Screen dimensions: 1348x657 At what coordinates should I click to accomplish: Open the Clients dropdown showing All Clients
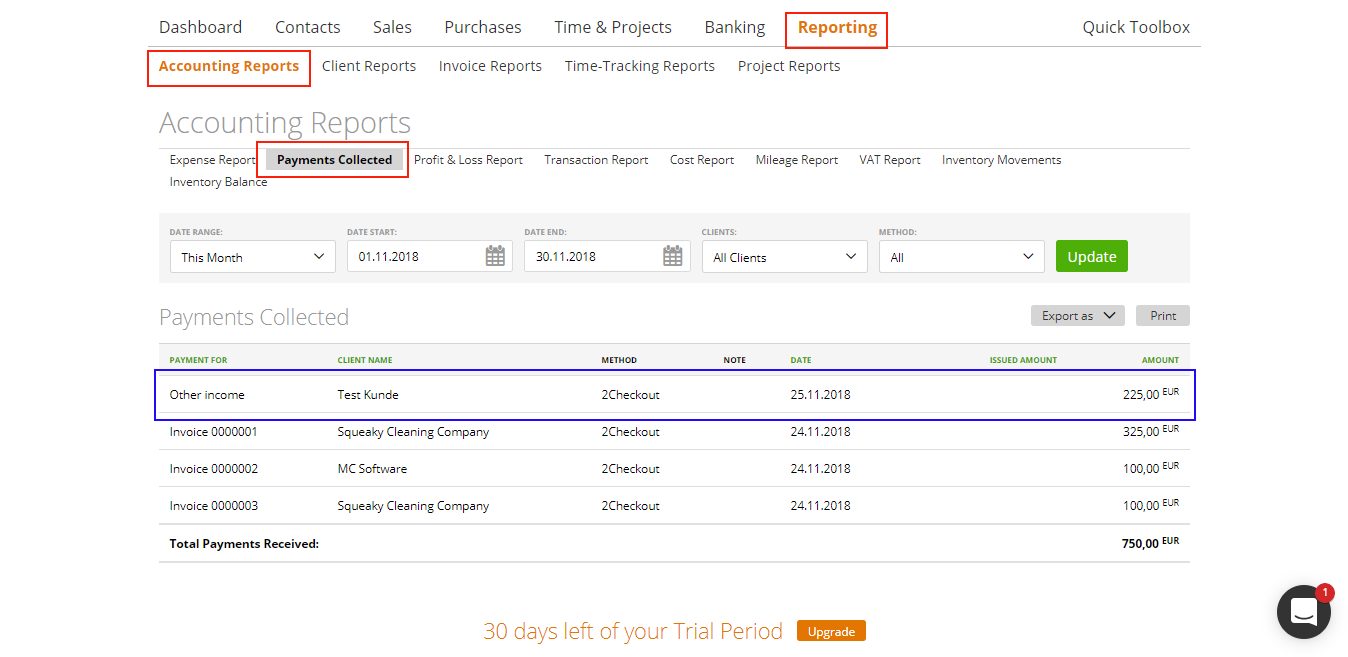pos(784,256)
